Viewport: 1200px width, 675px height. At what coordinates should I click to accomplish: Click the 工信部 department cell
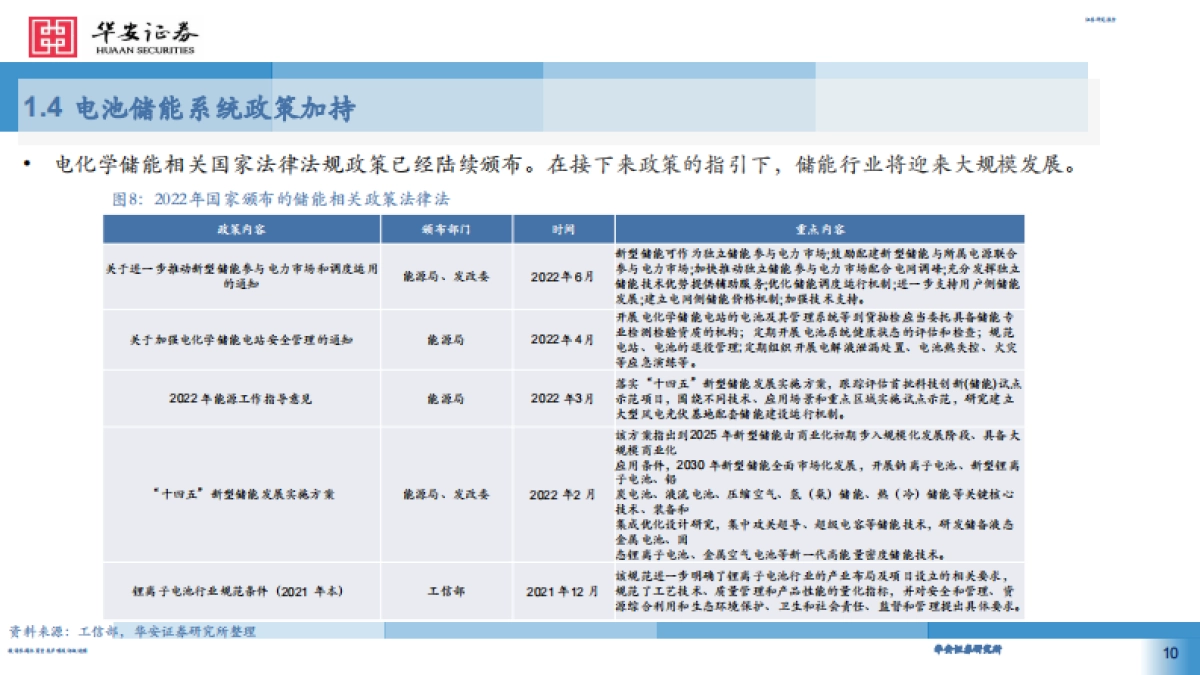[446, 589]
